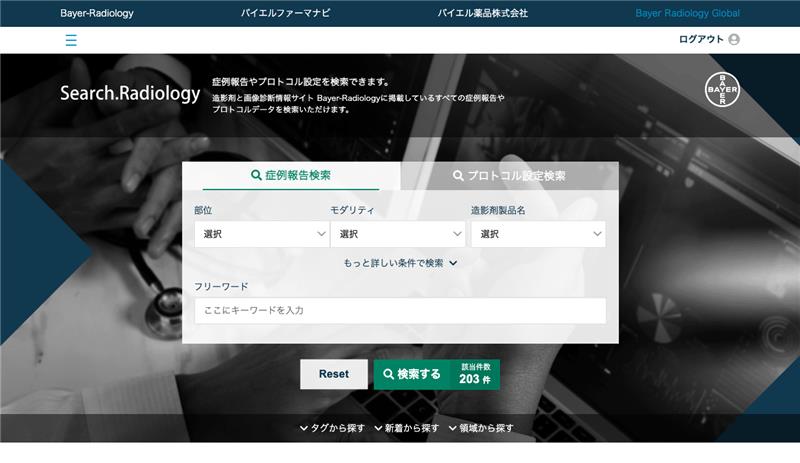Click the 部位 field label
Screen dimensions: 800x463
coord(203,210)
